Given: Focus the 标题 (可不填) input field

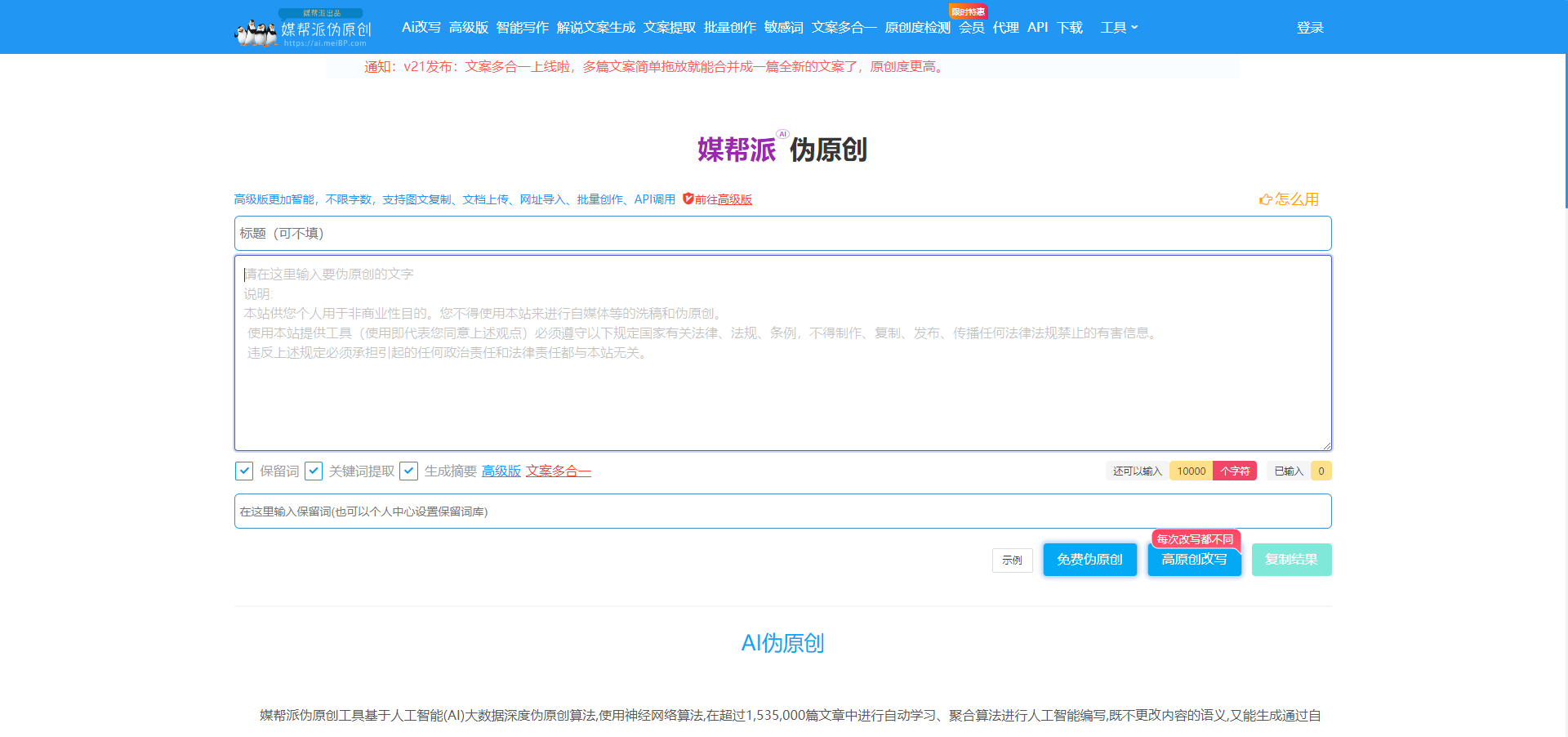Looking at the screenshot, I should [x=783, y=234].
